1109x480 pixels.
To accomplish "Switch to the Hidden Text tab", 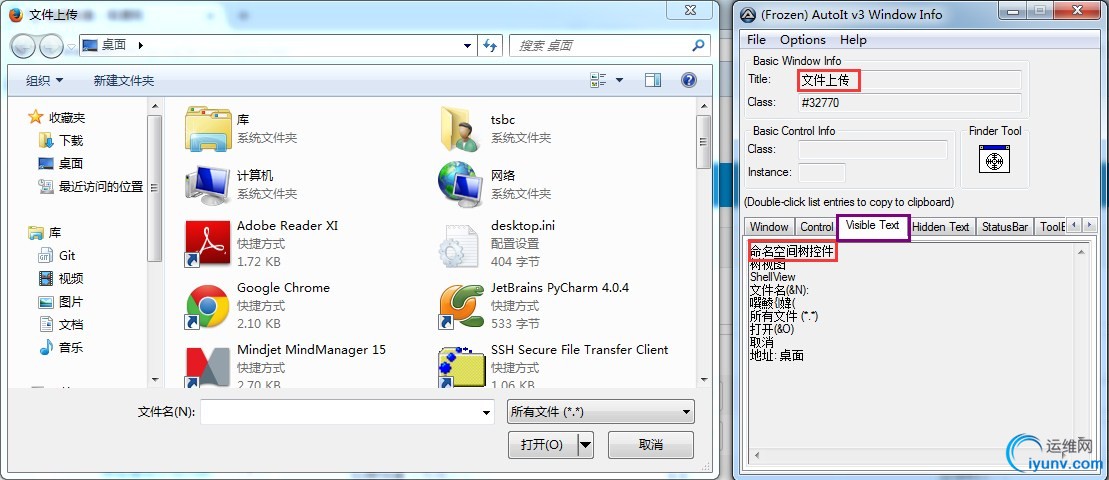I will pyautogui.click(x=941, y=227).
